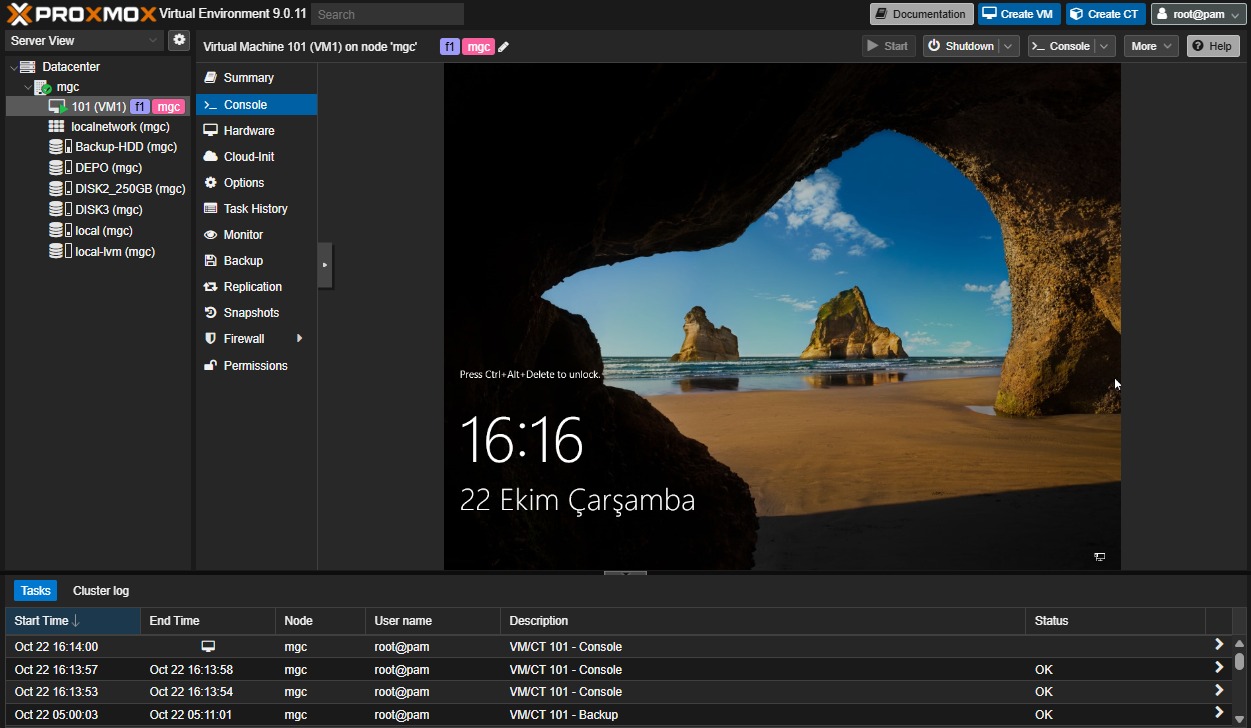The height and width of the screenshot is (728, 1251).
Task: Open the Backup-HDD (mgc) storage
Action: click(x=125, y=147)
